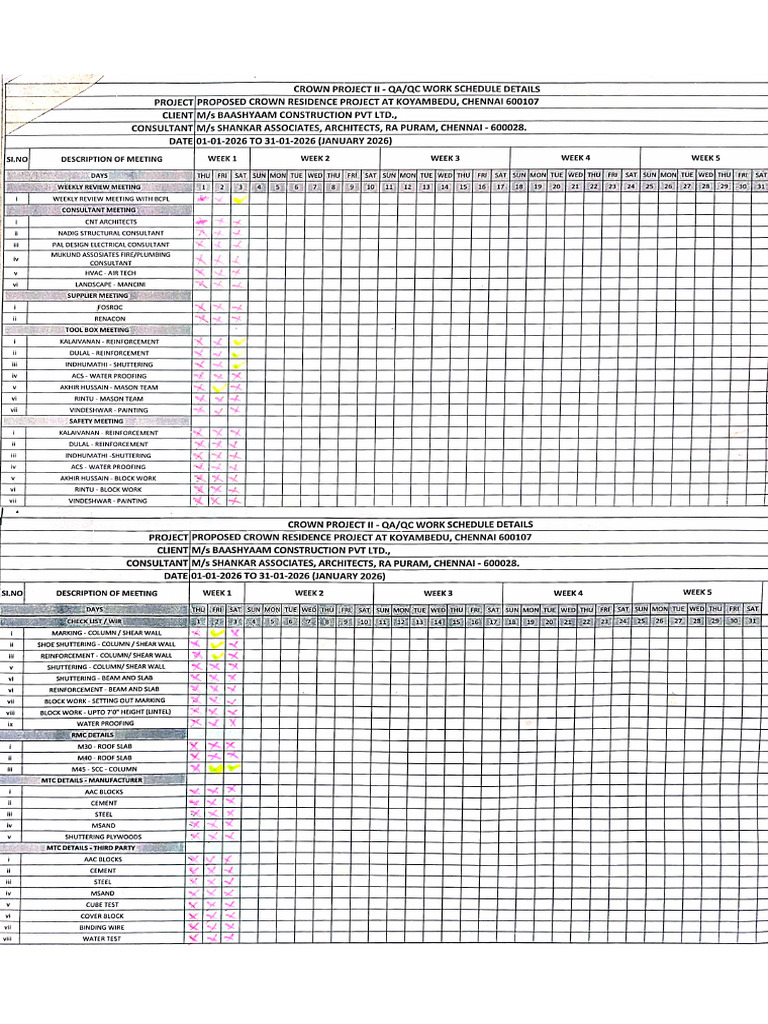The height and width of the screenshot is (1024, 768).
Task: Select the 'RMC DETAILS' section heading
Action: coord(92,735)
